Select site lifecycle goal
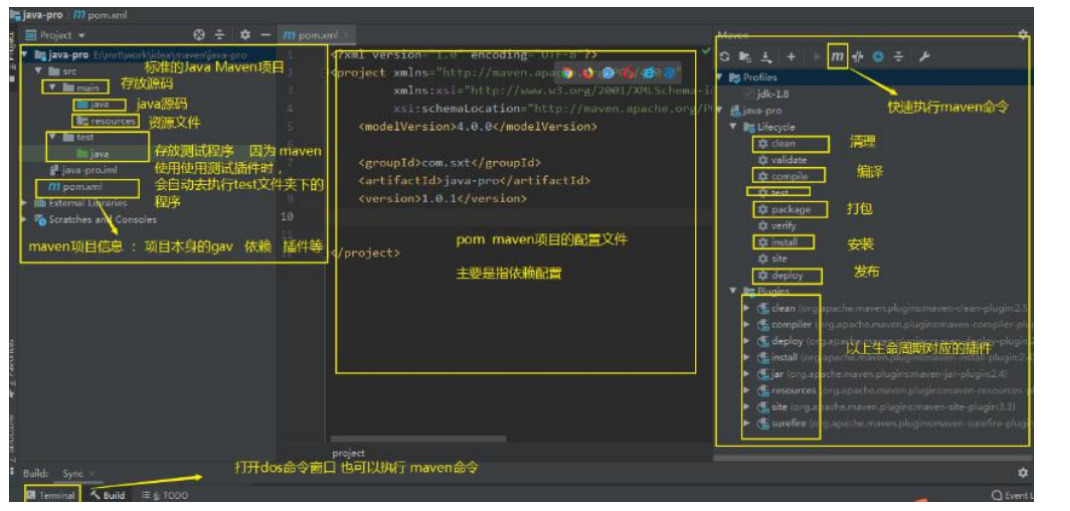 pos(772,259)
